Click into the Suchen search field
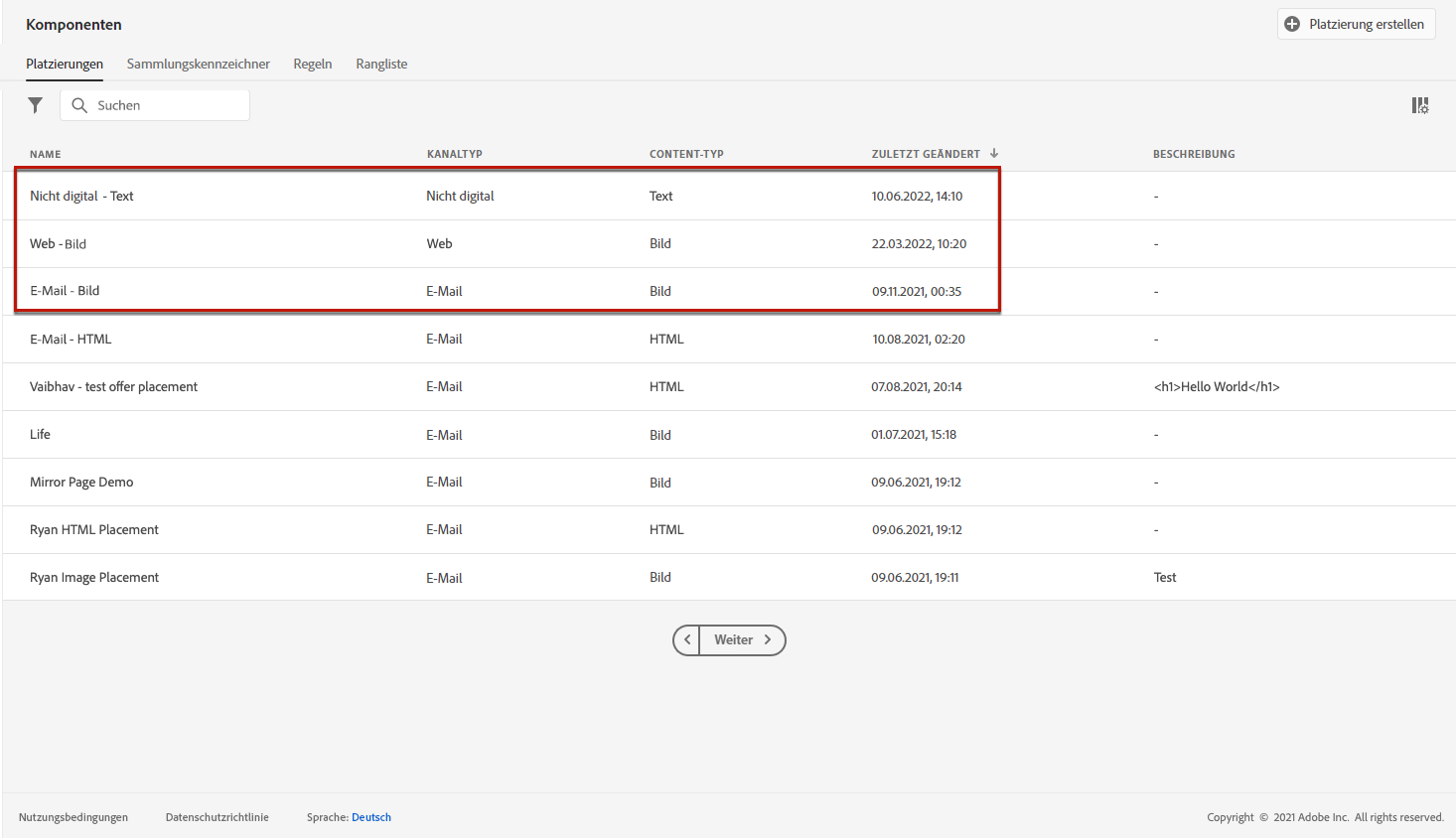The image size is (1456, 838). tap(155, 105)
